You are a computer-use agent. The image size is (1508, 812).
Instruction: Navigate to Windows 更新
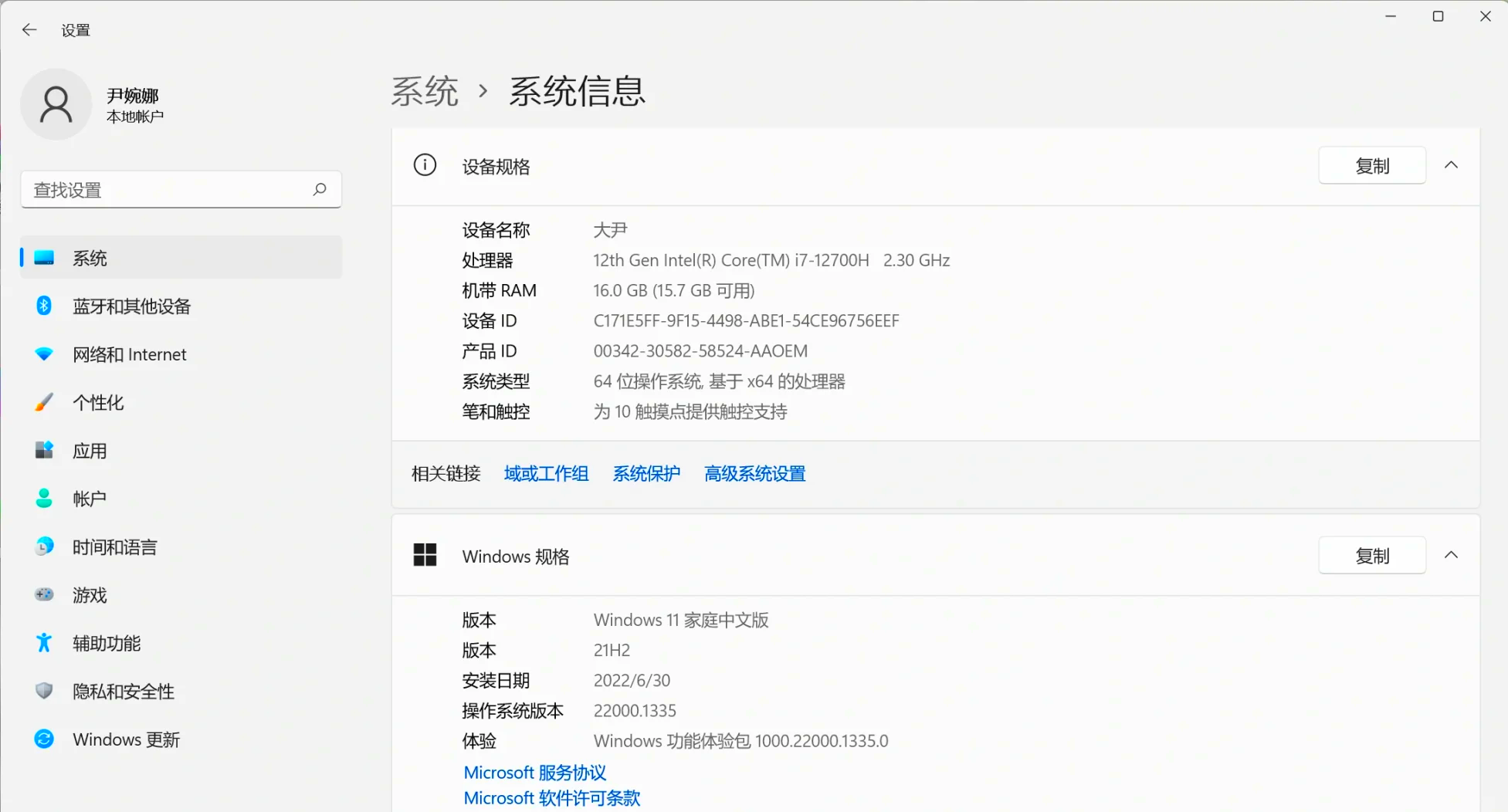181,739
